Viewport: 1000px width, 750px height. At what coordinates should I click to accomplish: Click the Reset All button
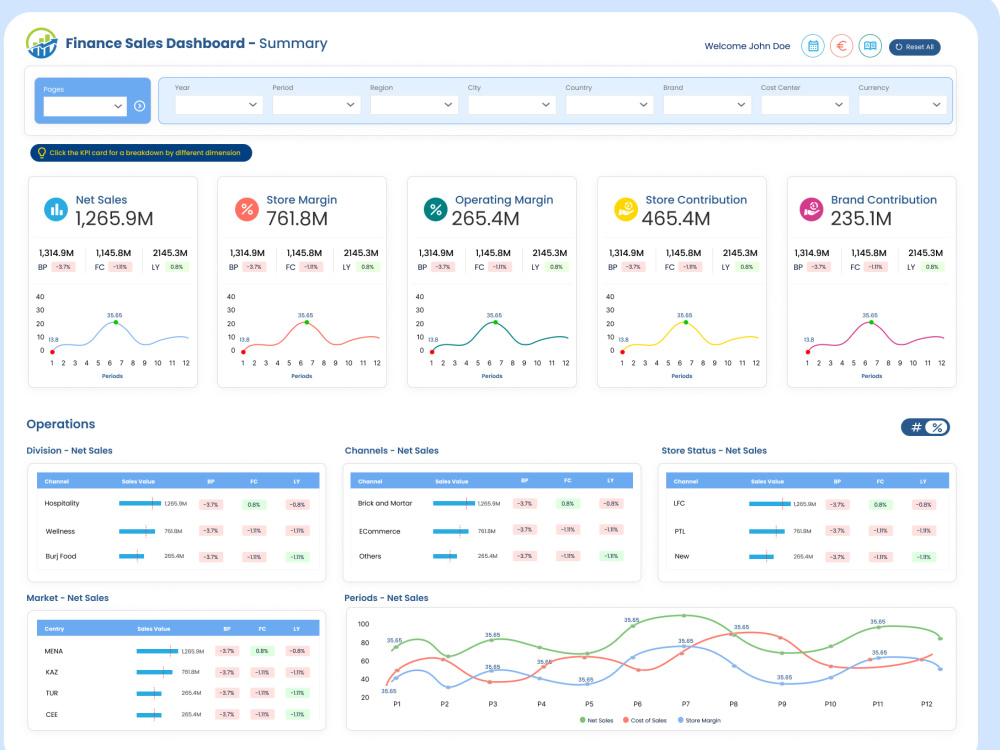point(914,47)
